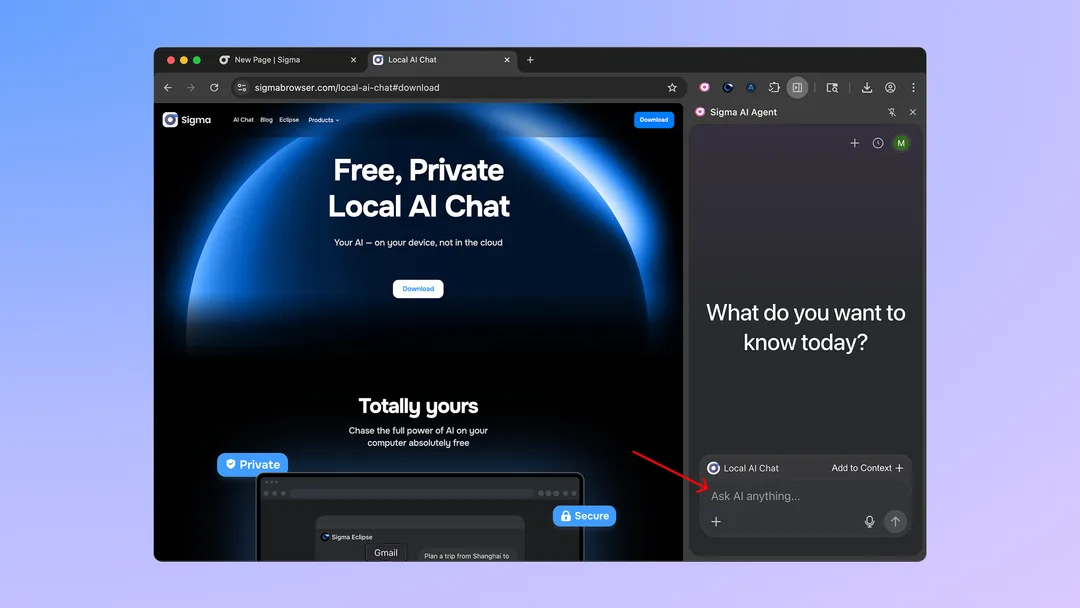Click the dark blue crescent extension icon
Screen dimensions: 1080x608
click(x=728, y=87)
